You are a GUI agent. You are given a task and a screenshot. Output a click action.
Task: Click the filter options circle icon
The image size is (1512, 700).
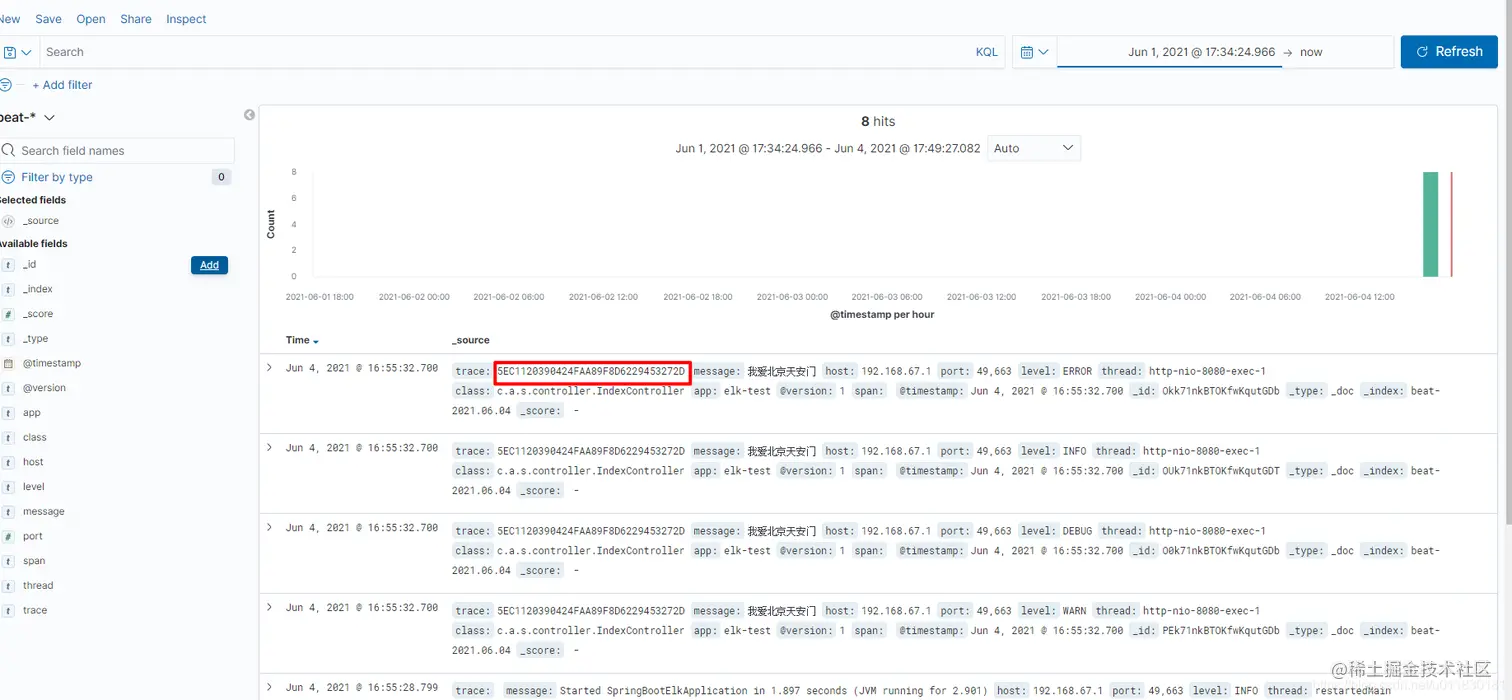pyautogui.click(x=6, y=85)
